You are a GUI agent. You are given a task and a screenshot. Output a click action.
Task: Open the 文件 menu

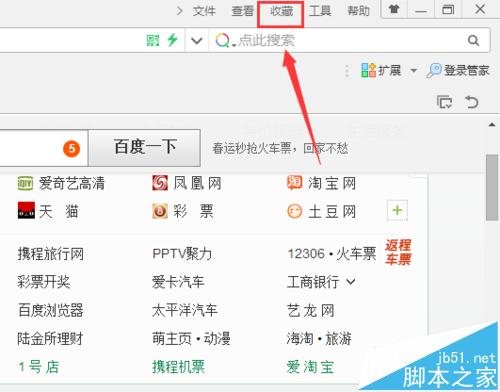204,11
